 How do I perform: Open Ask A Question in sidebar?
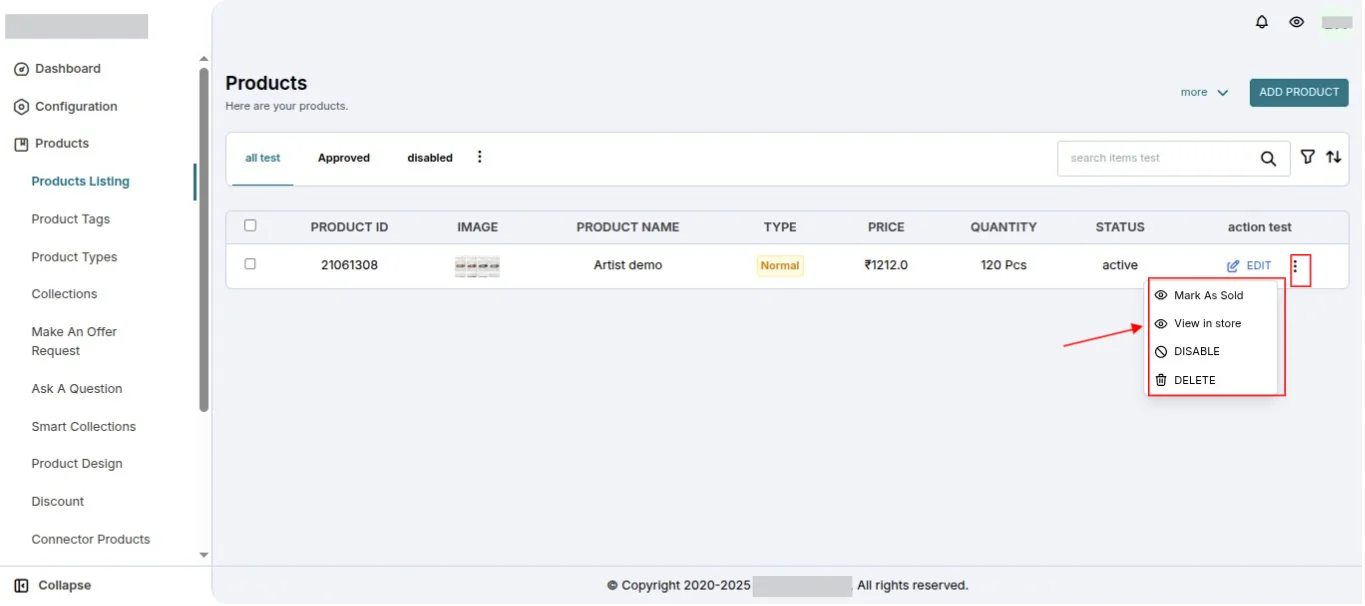point(77,389)
